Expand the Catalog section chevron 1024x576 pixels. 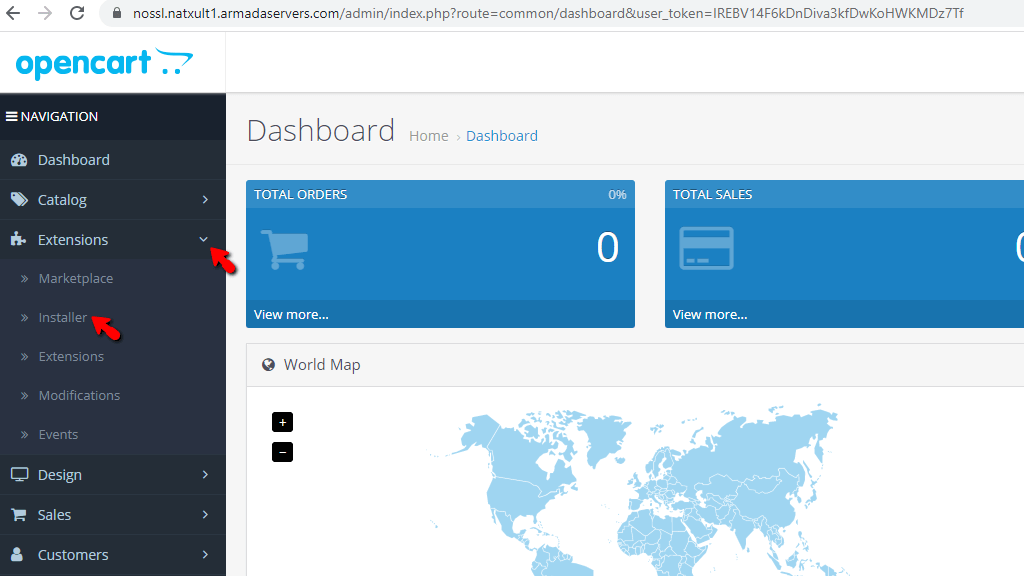coord(206,199)
